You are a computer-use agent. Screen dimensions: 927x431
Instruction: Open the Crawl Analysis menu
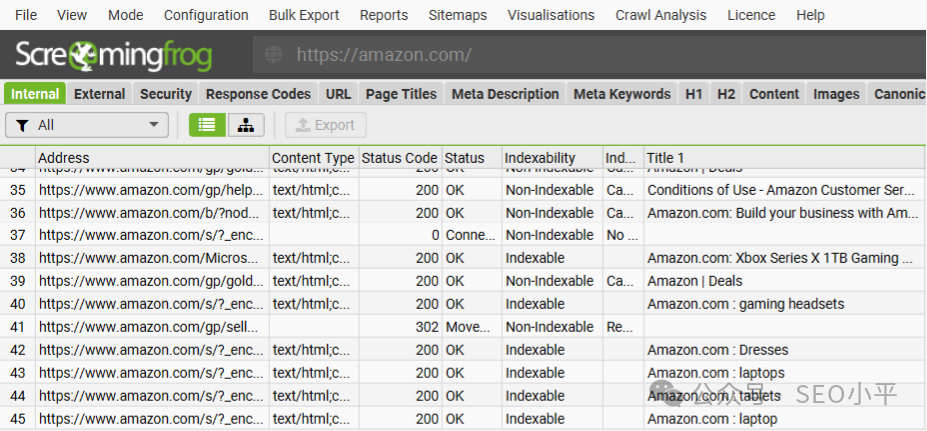click(x=661, y=15)
